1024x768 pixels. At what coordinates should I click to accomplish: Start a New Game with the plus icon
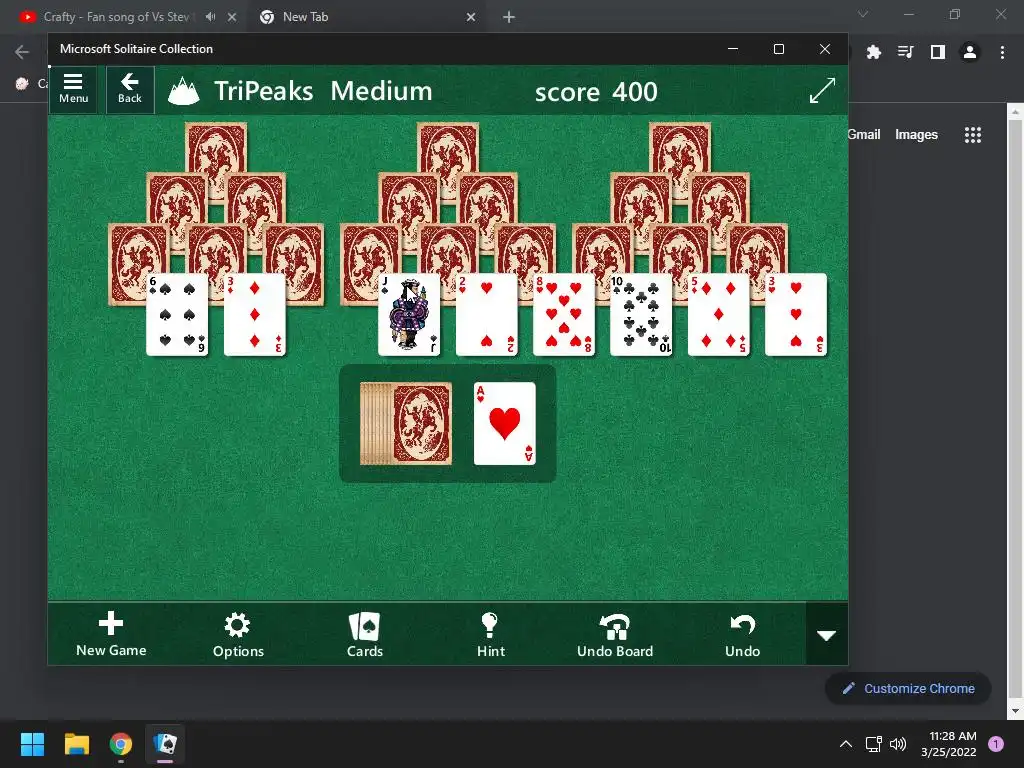111,633
